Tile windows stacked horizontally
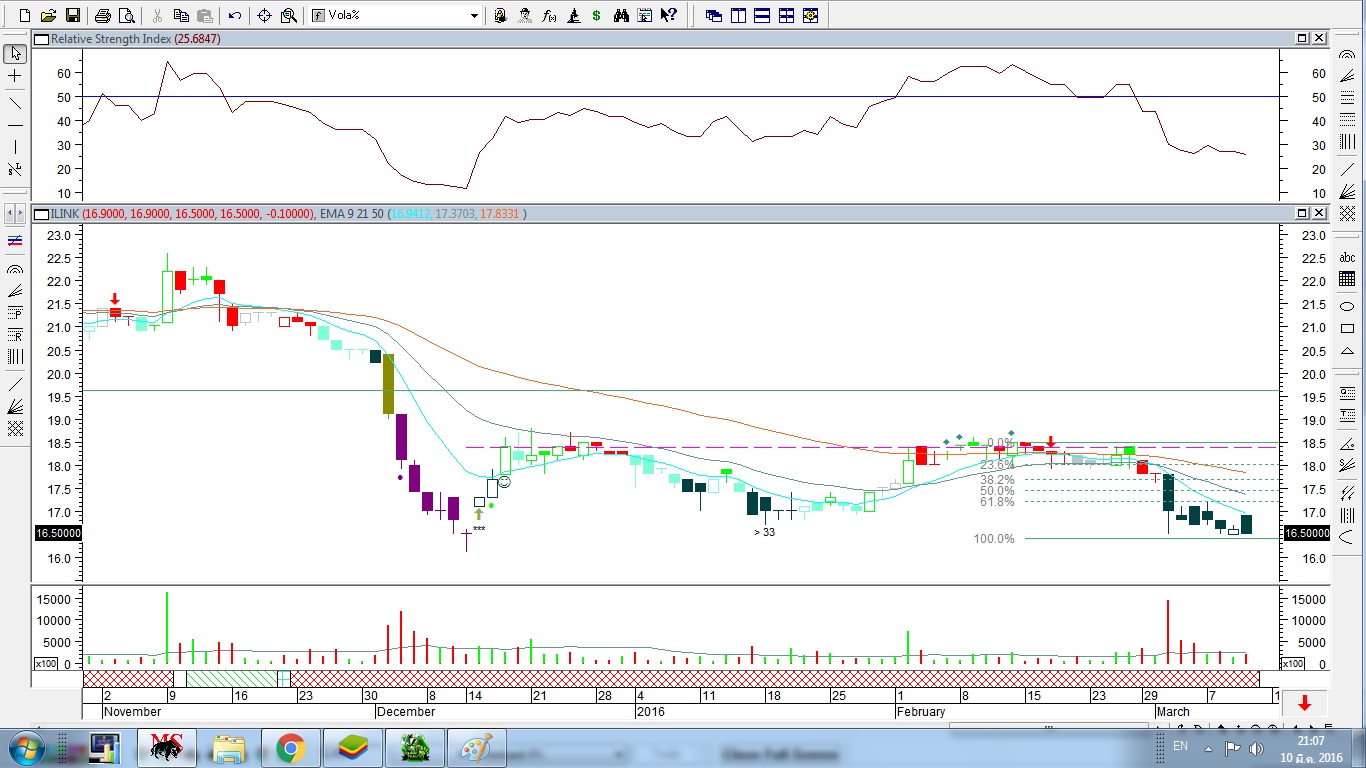 point(762,16)
